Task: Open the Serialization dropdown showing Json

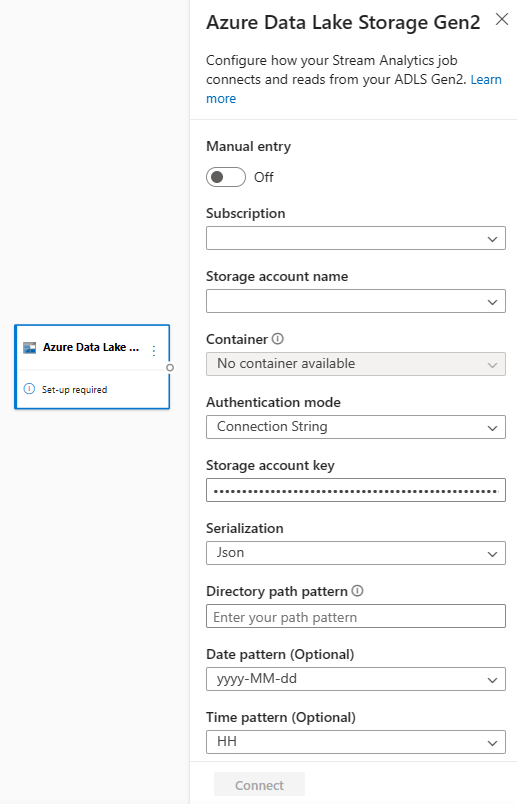Action: coord(356,553)
